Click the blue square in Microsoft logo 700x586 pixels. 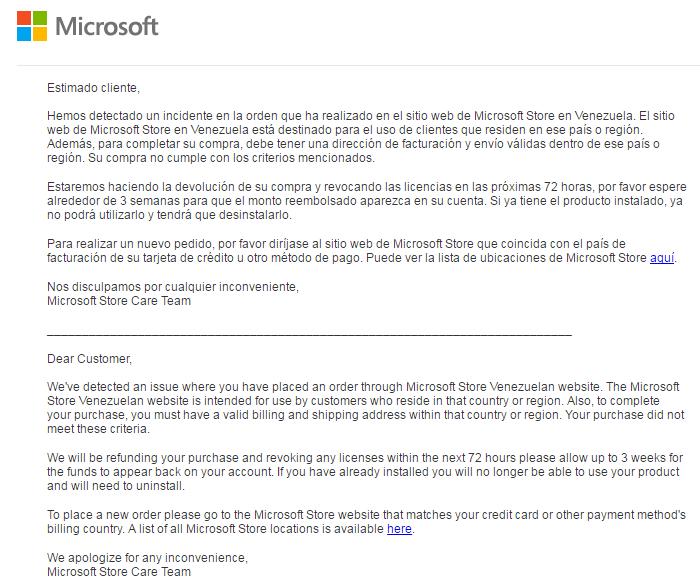(x=24, y=33)
